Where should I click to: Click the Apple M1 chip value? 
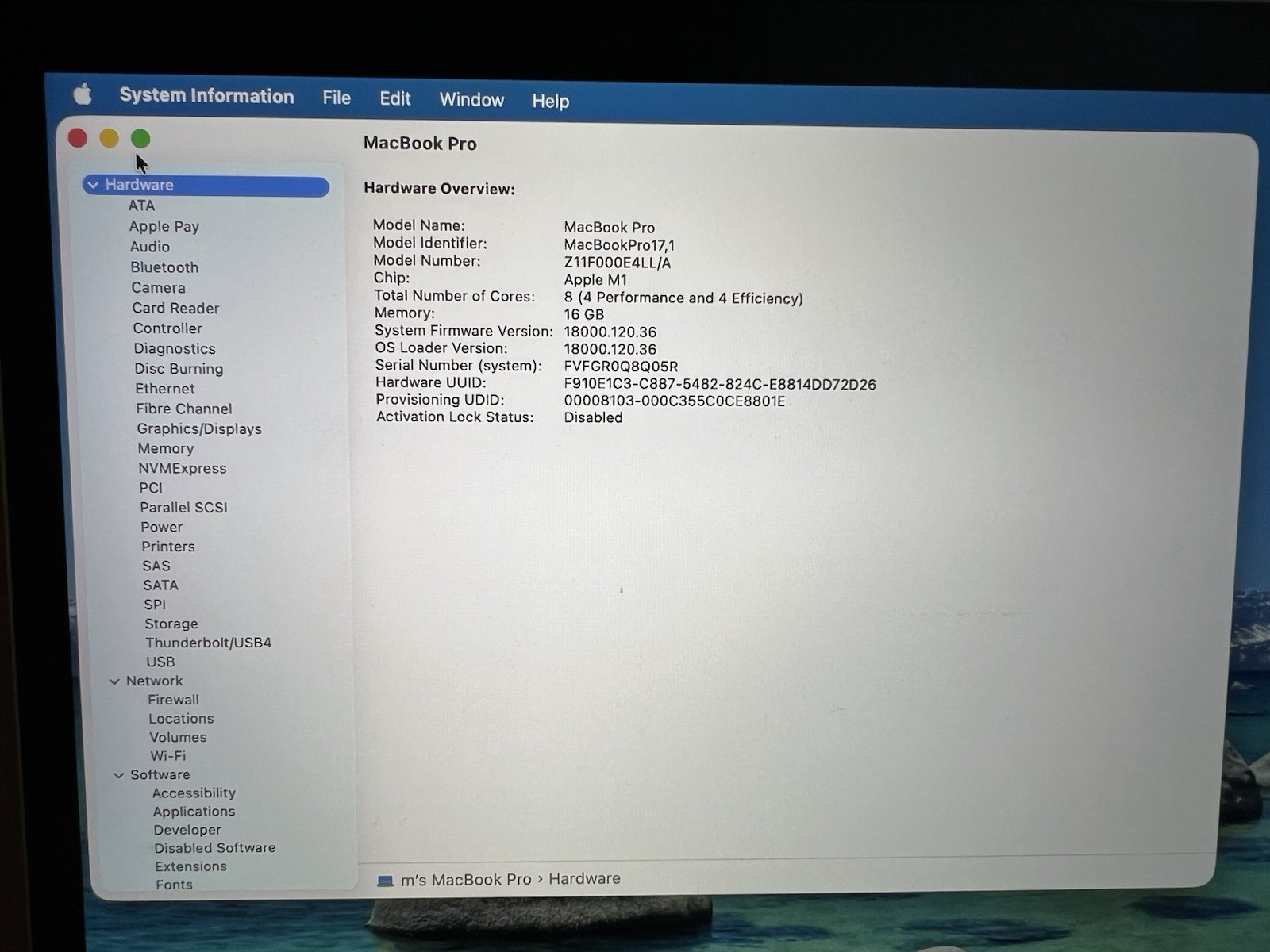[x=595, y=280]
